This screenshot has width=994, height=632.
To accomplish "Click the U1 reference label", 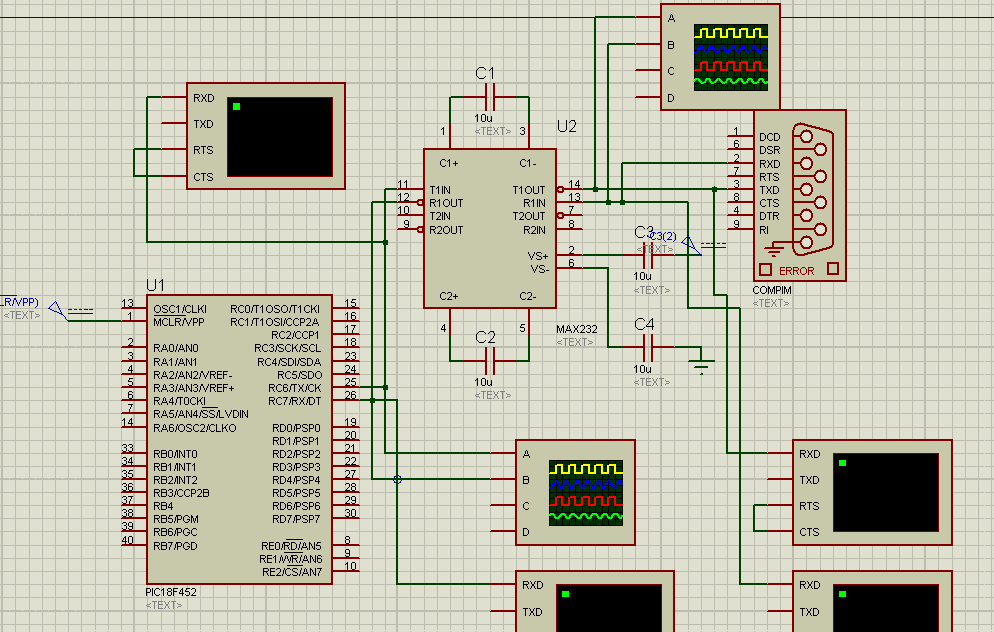I will click(x=157, y=284).
